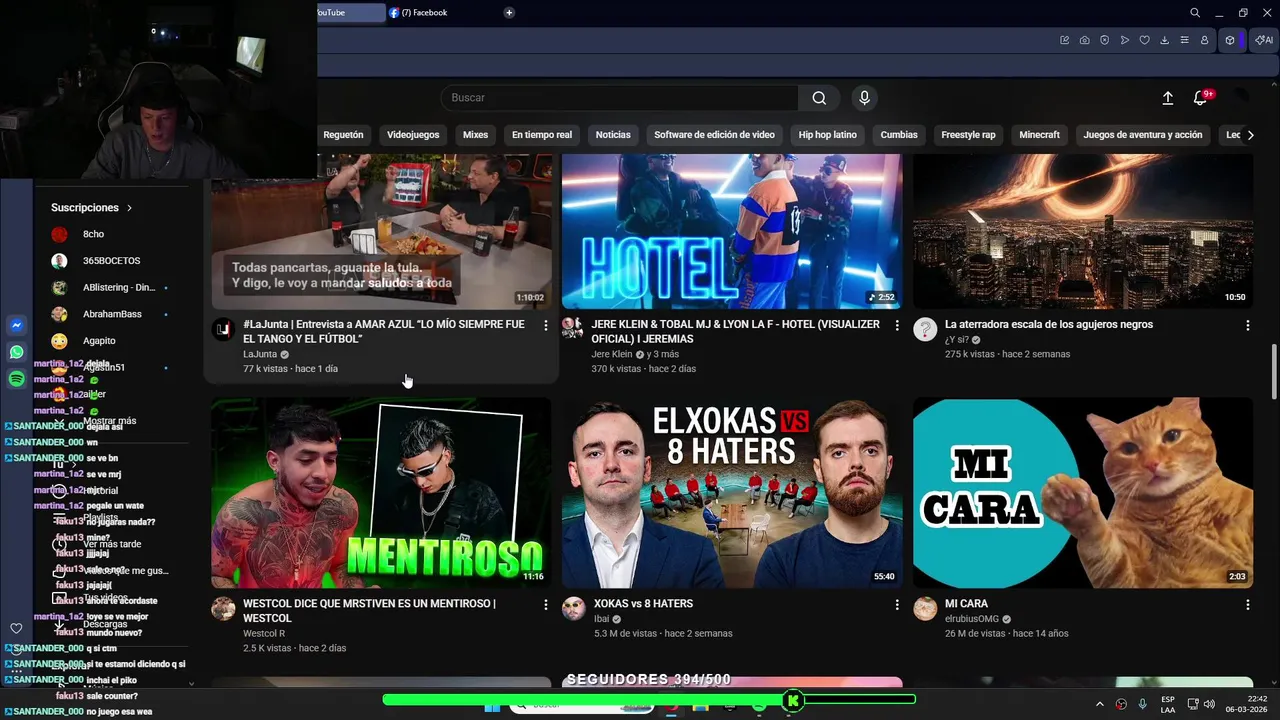Open the 8cho subscription channel
This screenshot has height=720, width=1280.
(93, 234)
